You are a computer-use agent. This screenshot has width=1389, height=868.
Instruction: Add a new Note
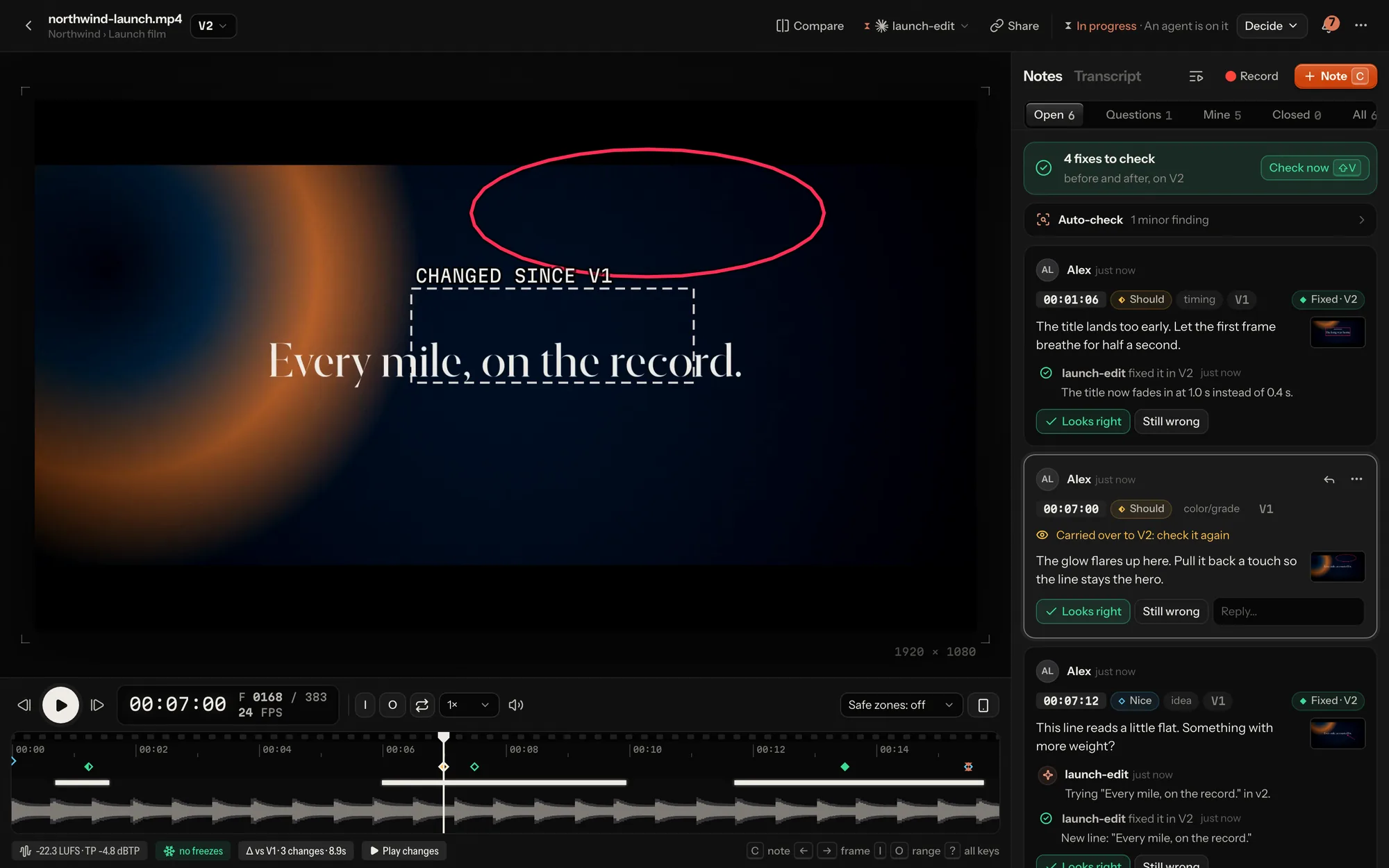tap(1335, 76)
